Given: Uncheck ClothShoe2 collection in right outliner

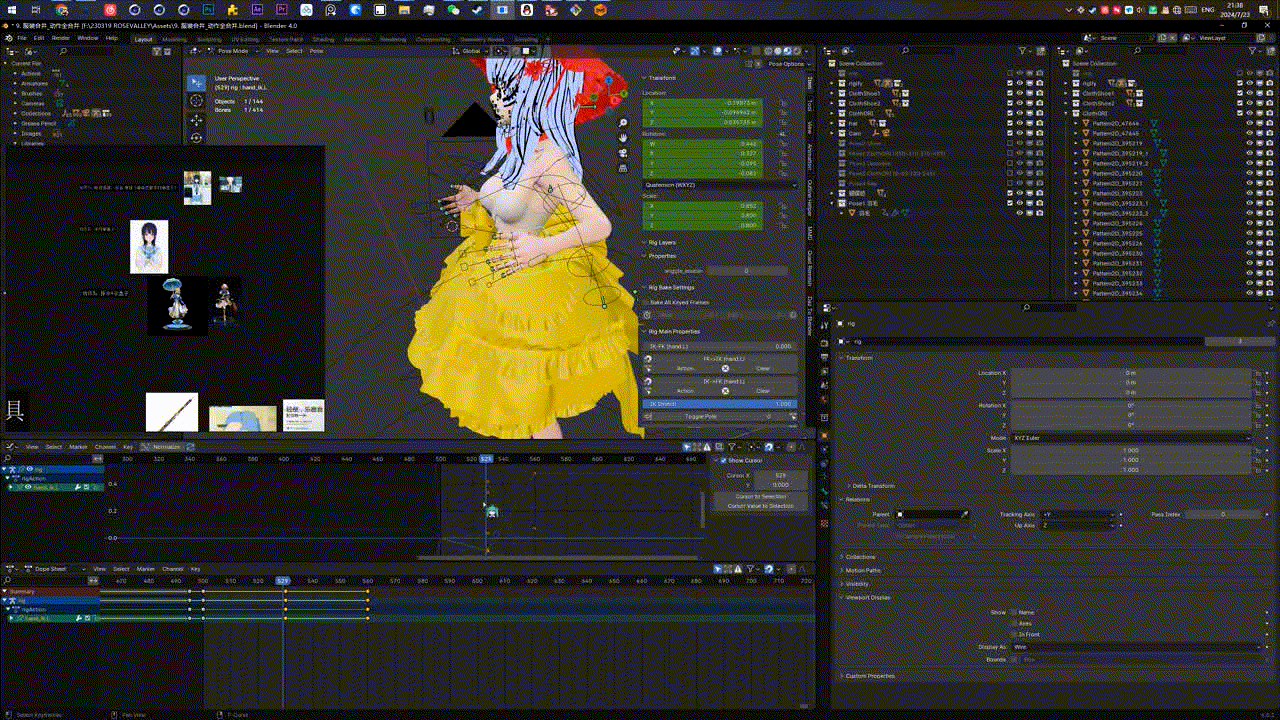Looking at the screenshot, I should point(1241,102).
